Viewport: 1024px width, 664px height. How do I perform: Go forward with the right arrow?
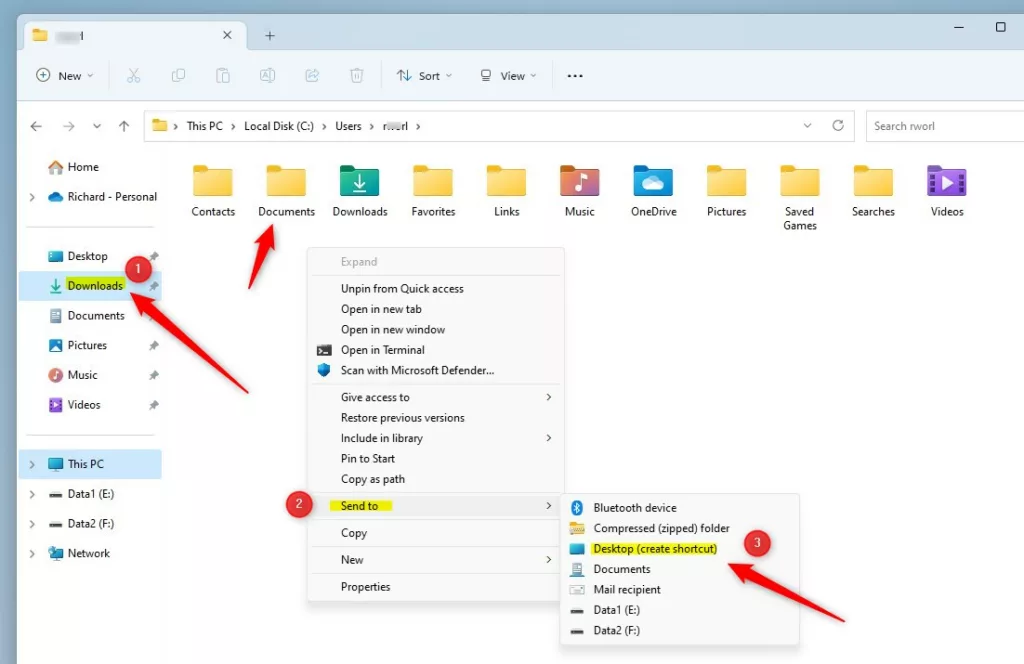tap(68, 126)
